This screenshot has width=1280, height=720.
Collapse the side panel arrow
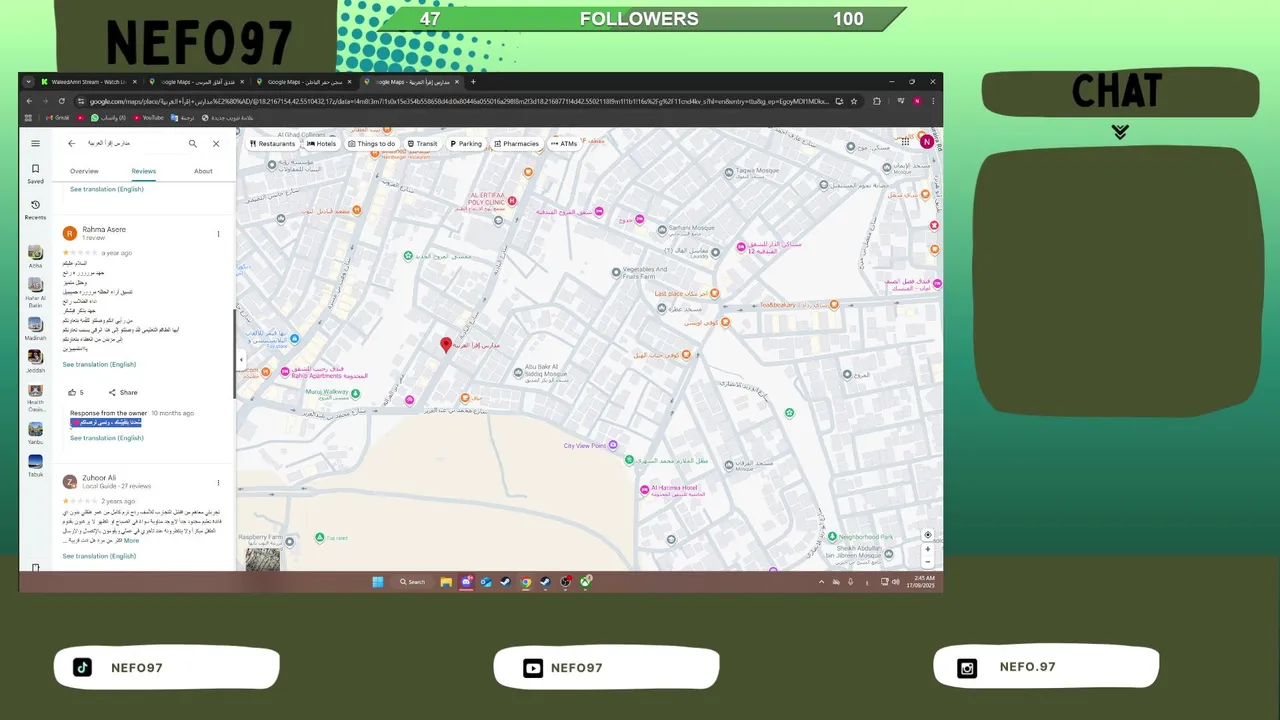[x=241, y=360]
